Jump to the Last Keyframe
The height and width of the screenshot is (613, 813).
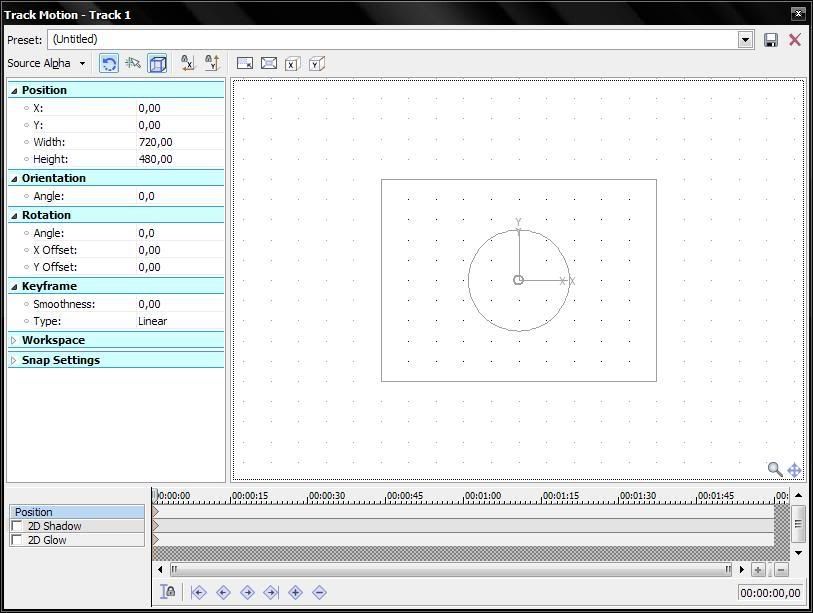click(x=271, y=592)
